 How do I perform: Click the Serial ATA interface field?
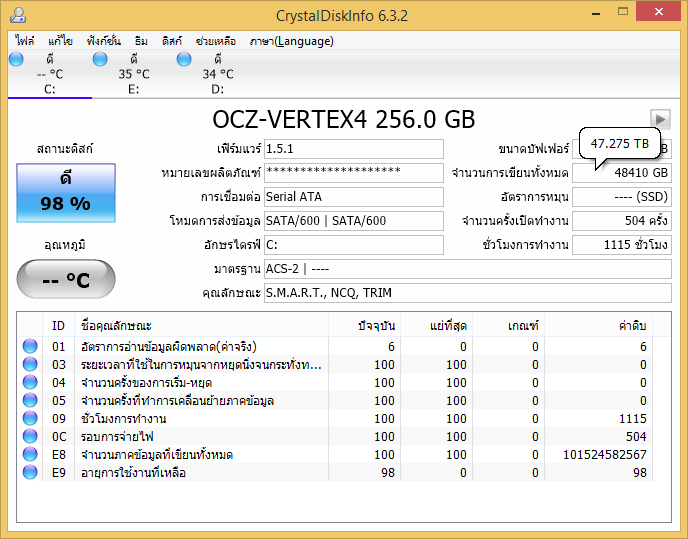(x=354, y=197)
